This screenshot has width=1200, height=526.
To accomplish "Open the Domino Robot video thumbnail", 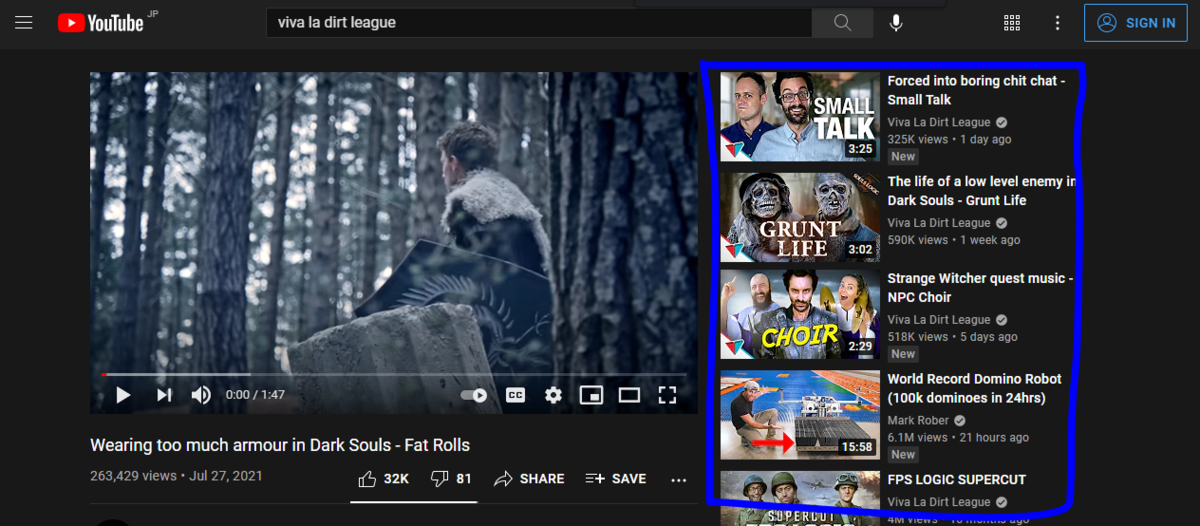I will pyautogui.click(x=800, y=415).
